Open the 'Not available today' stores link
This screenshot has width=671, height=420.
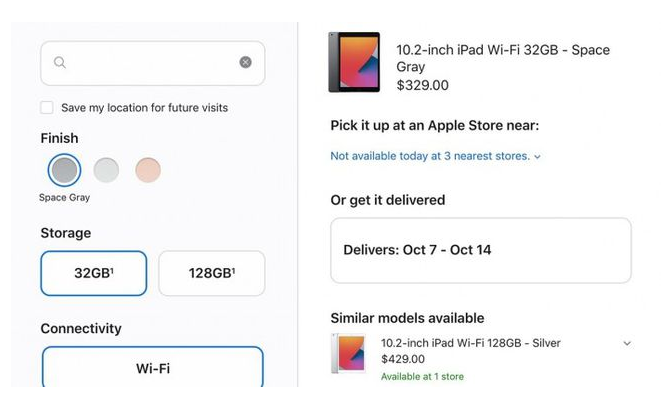pos(429,156)
